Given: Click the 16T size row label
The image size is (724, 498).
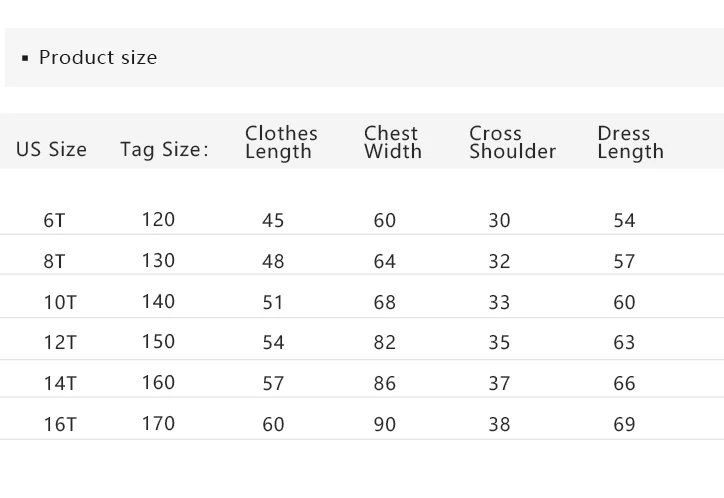Looking at the screenshot, I should (59, 424).
